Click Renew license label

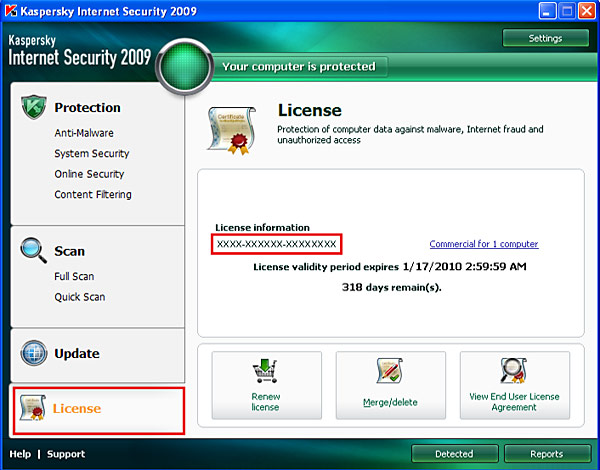pyautogui.click(x=266, y=402)
